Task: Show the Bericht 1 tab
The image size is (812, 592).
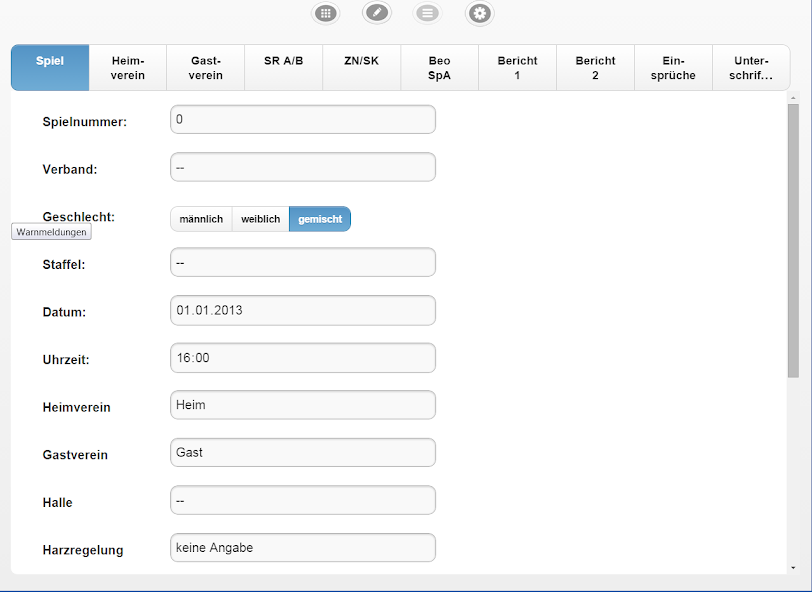Action: tap(517, 68)
